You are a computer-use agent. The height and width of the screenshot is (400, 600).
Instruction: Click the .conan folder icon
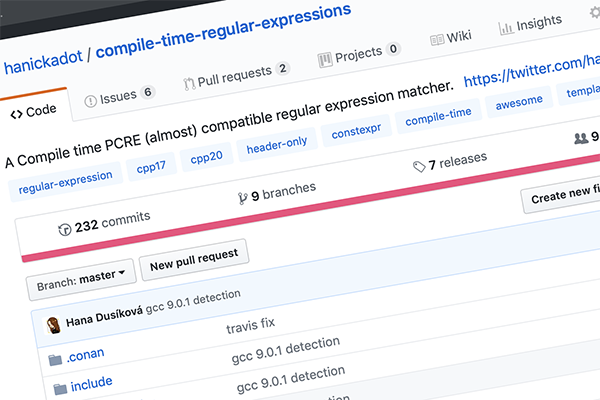pyautogui.click(x=56, y=357)
